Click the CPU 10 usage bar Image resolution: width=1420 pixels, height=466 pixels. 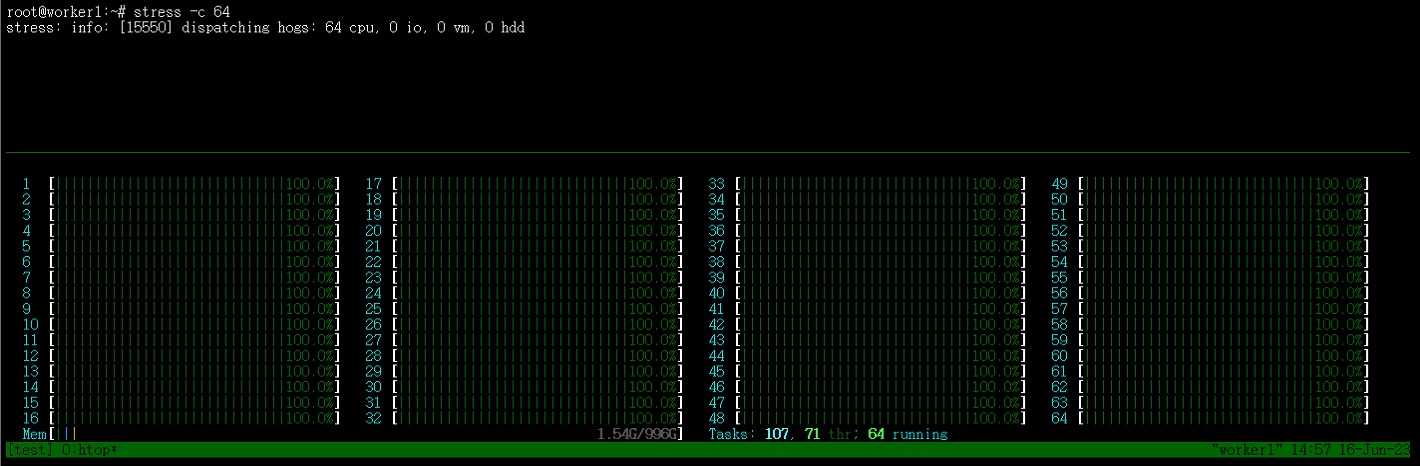coord(195,324)
